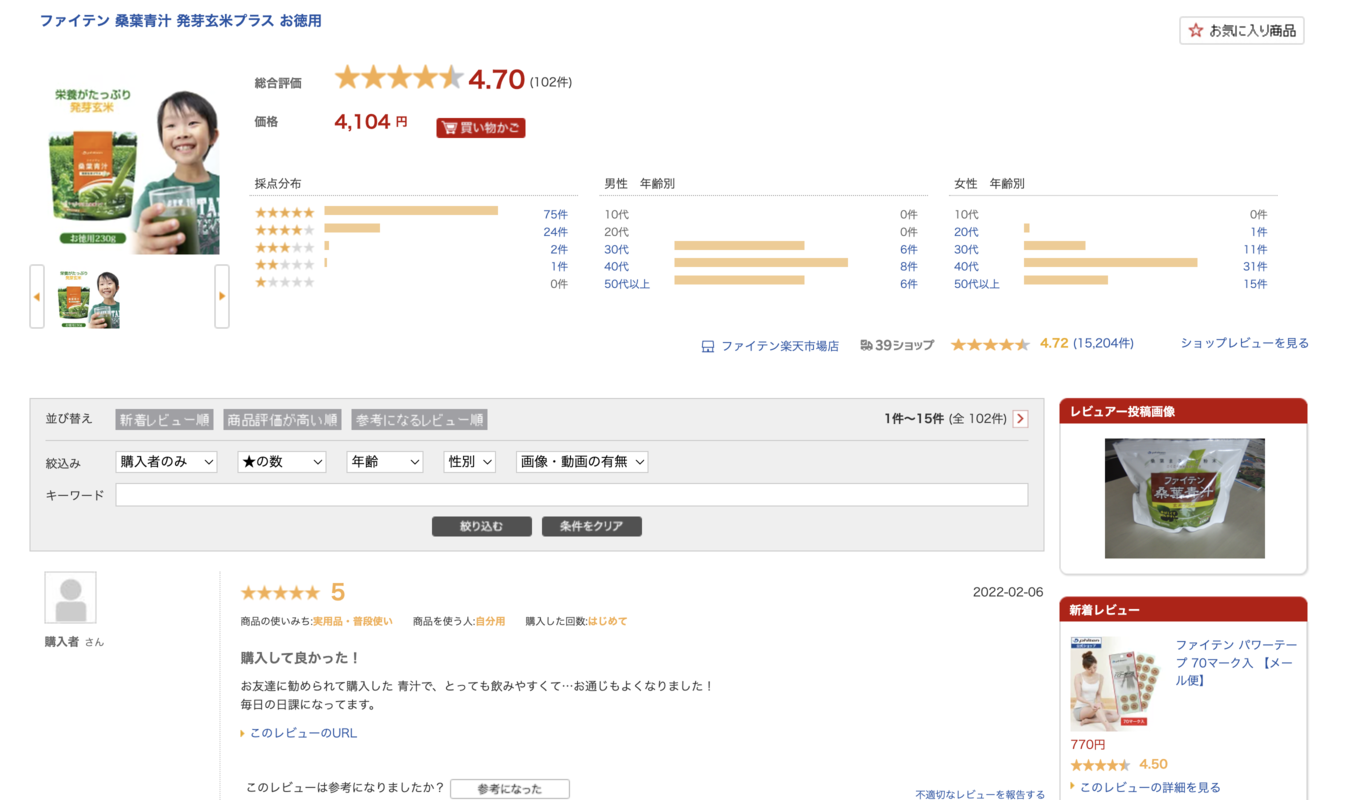This screenshot has width=1345, height=800.
Task: Open the 購入者 reviewer name
Action: [x=62, y=642]
